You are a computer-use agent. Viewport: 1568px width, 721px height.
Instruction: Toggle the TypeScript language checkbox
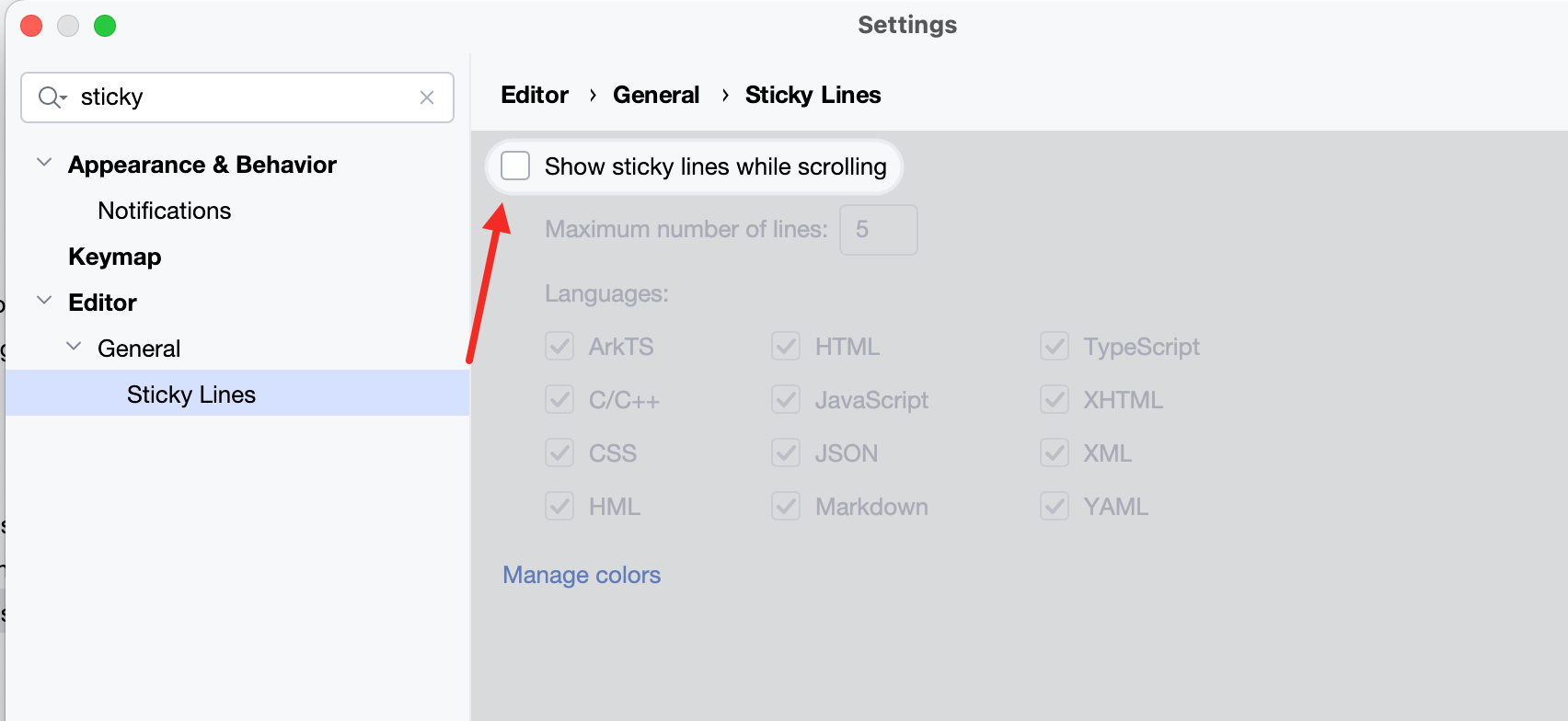coord(1055,347)
